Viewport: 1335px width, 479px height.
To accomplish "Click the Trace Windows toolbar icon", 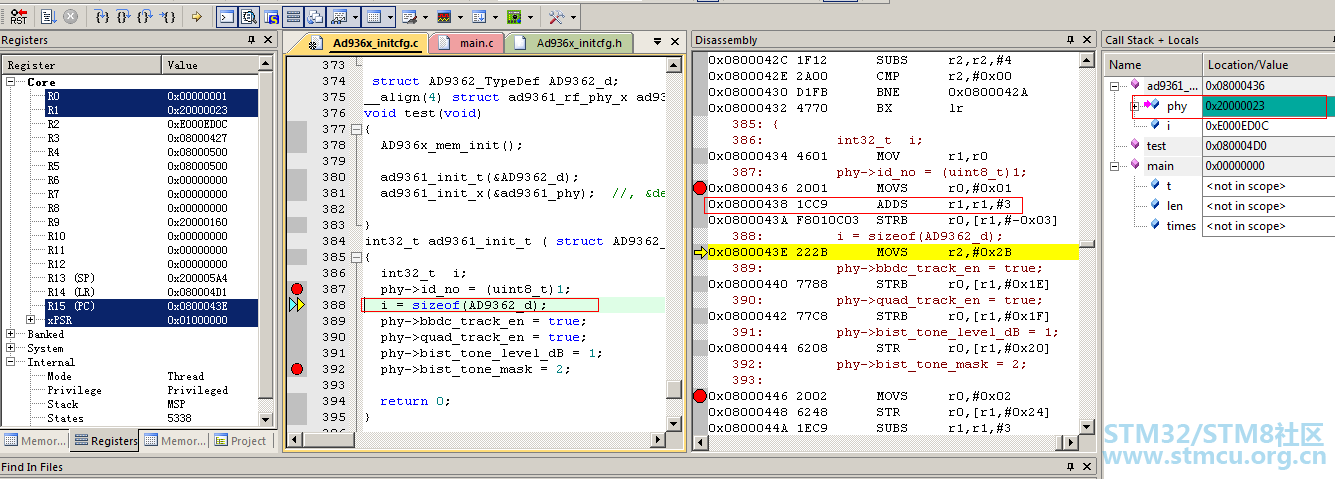I will pyautogui.click(x=479, y=17).
